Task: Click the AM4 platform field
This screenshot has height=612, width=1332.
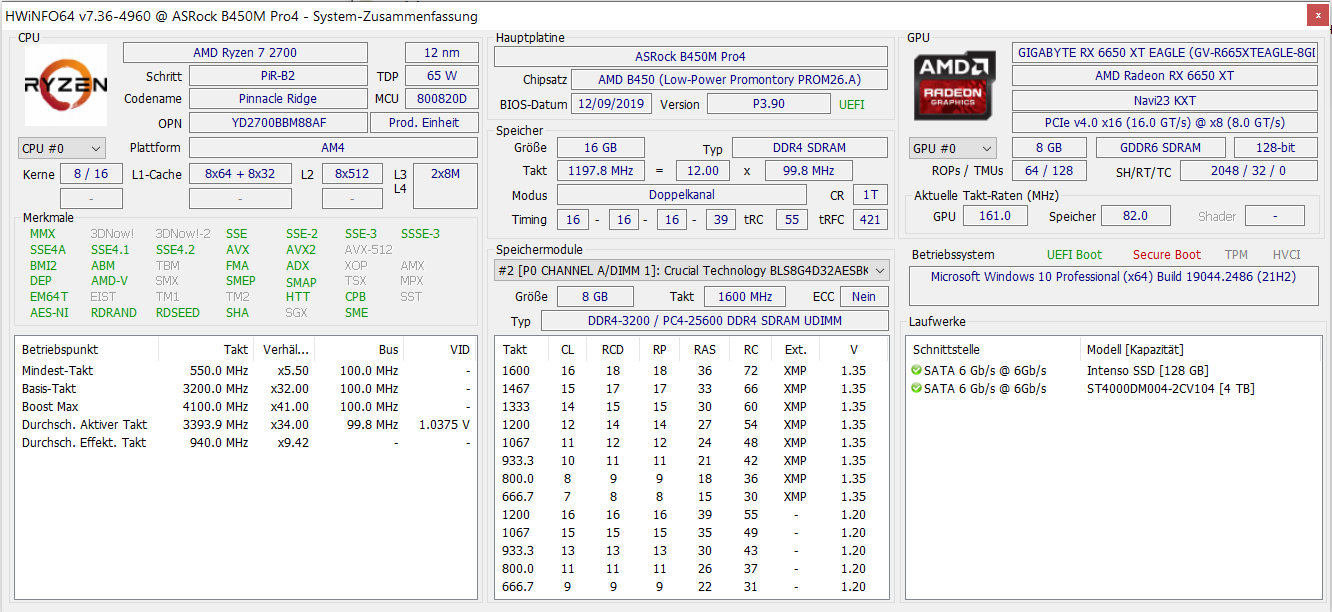Action: pyautogui.click(x=333, y=147)
